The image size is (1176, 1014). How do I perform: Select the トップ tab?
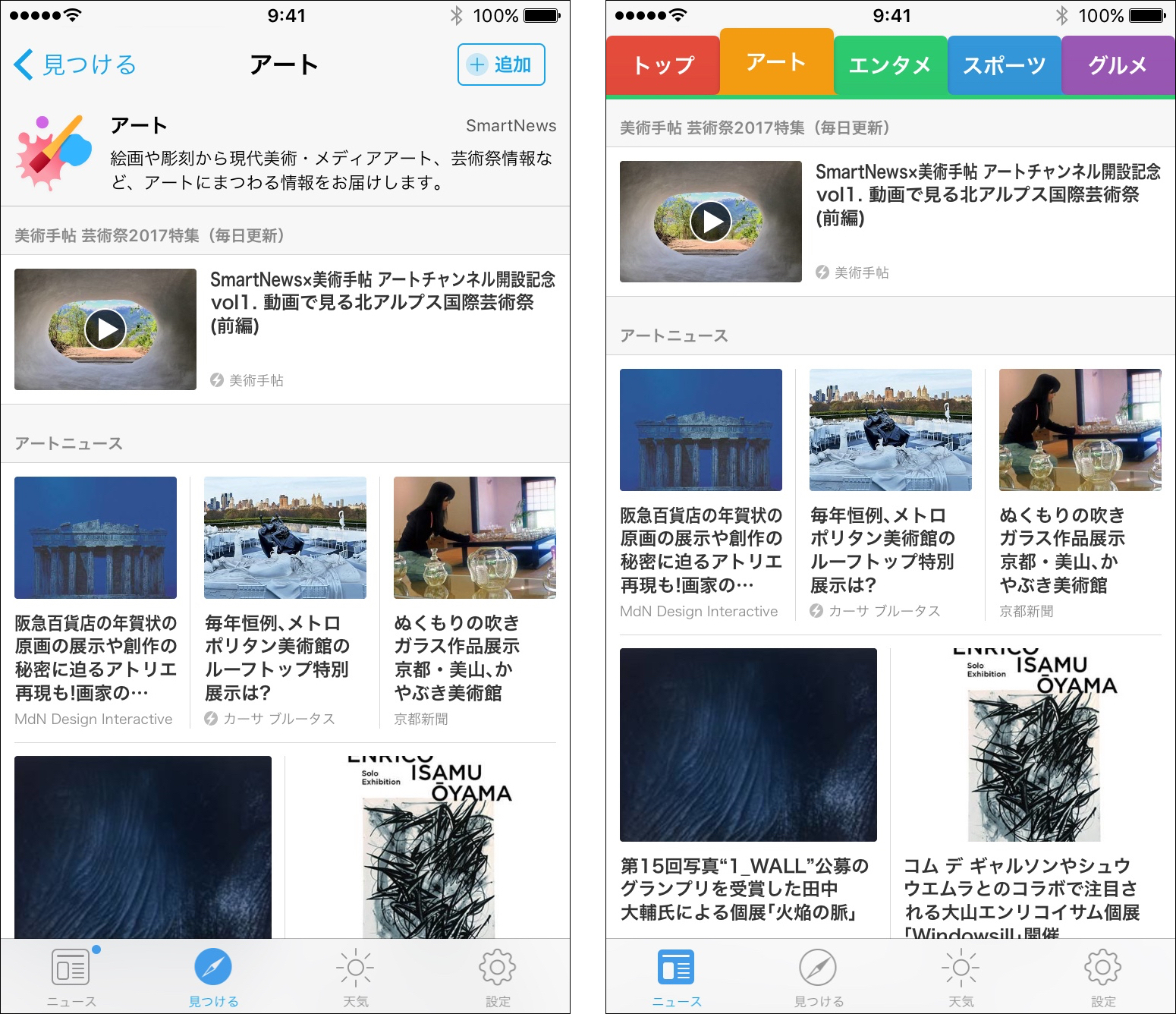click(663, 65)
